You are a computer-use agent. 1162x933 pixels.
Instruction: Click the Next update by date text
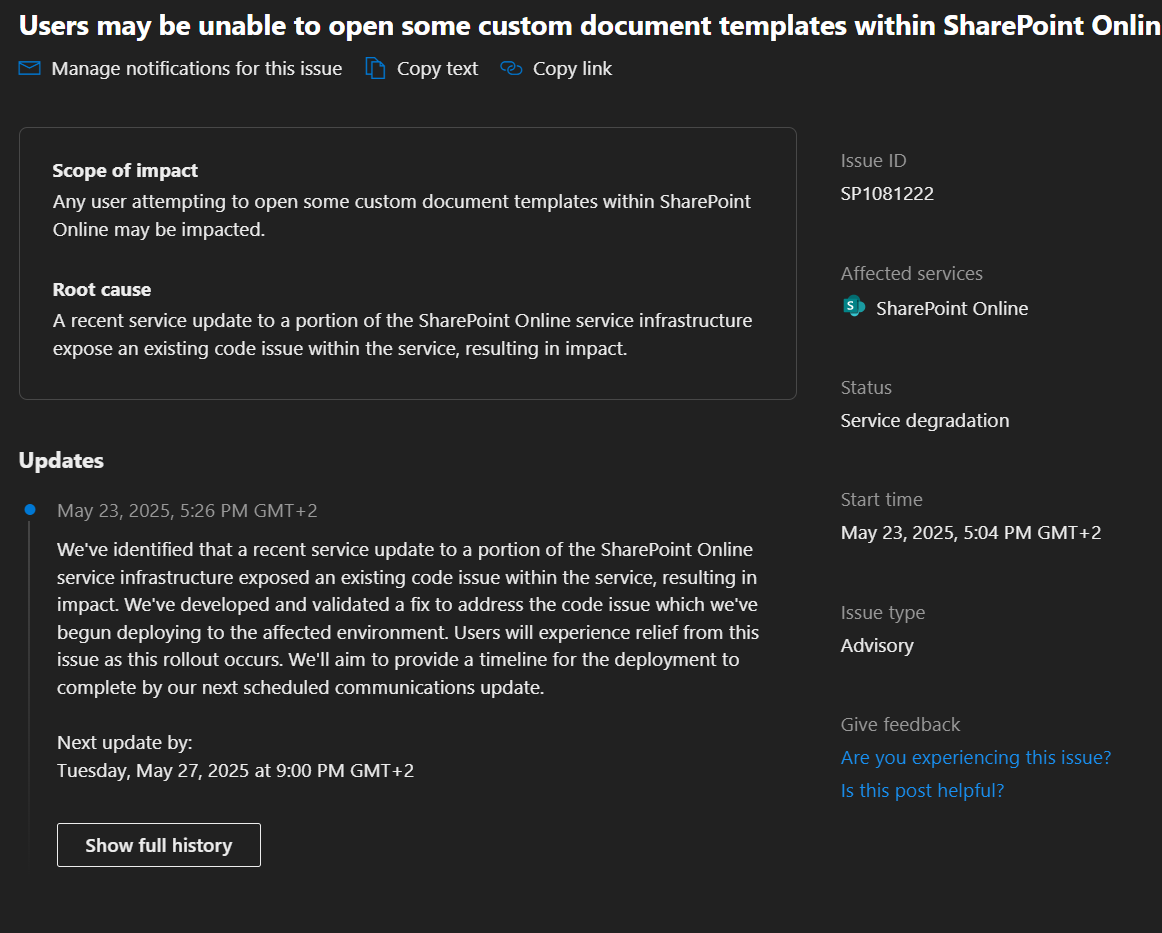click(x=235, y=771)
